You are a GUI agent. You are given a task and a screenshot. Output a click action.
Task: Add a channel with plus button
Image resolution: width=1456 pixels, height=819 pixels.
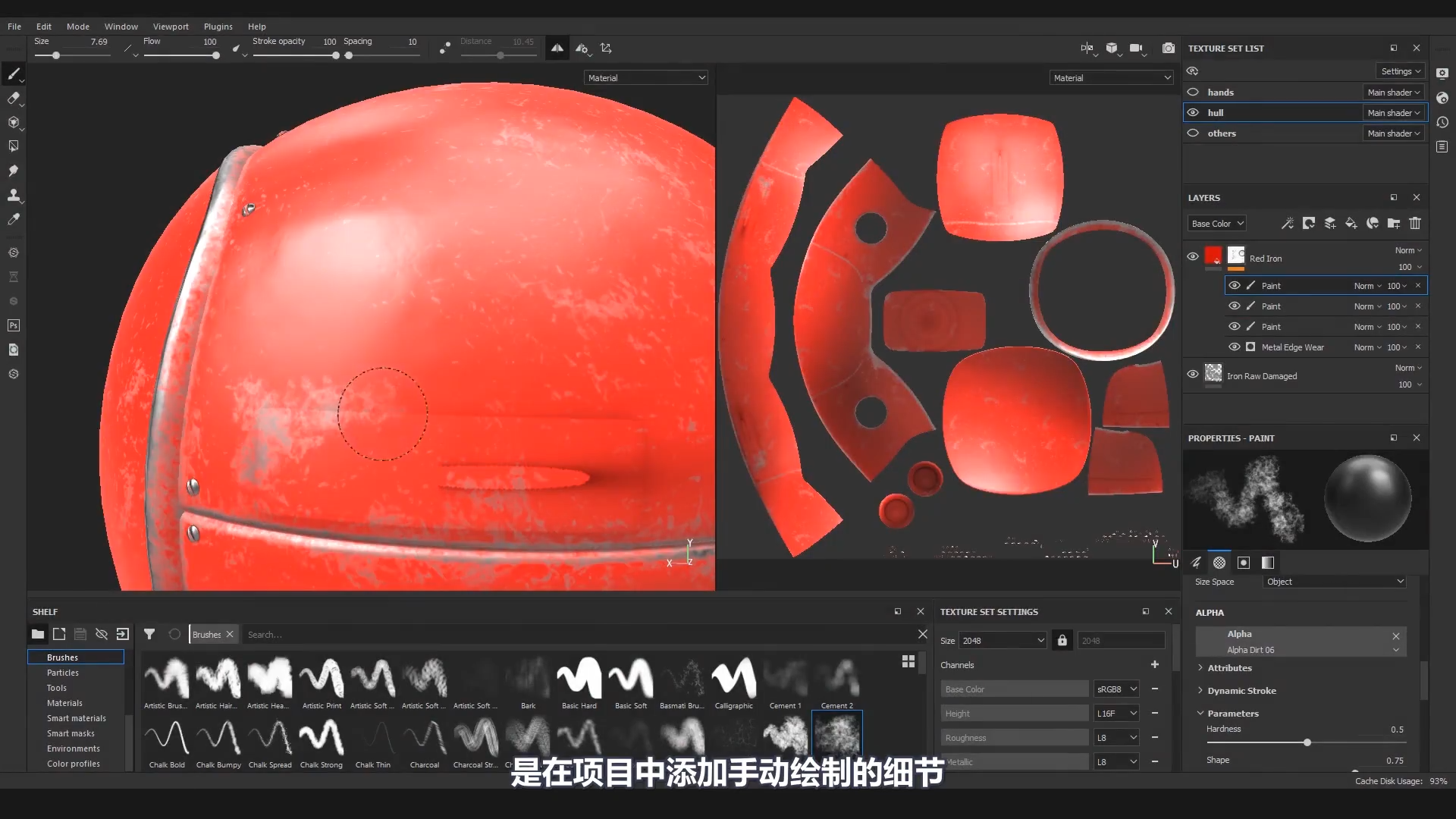pos(1154,664)
